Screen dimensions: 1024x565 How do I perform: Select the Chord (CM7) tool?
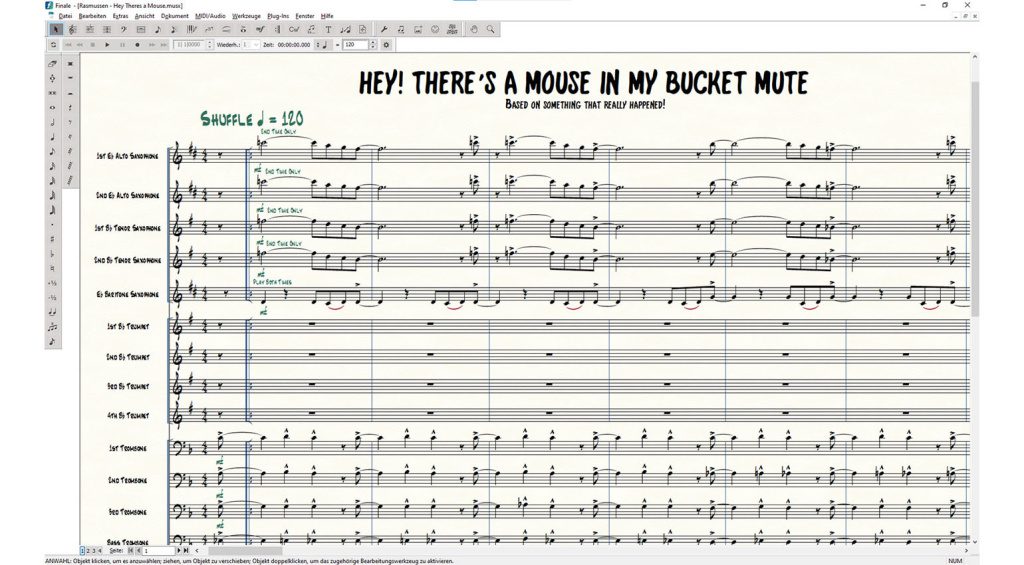pos(294,29)
